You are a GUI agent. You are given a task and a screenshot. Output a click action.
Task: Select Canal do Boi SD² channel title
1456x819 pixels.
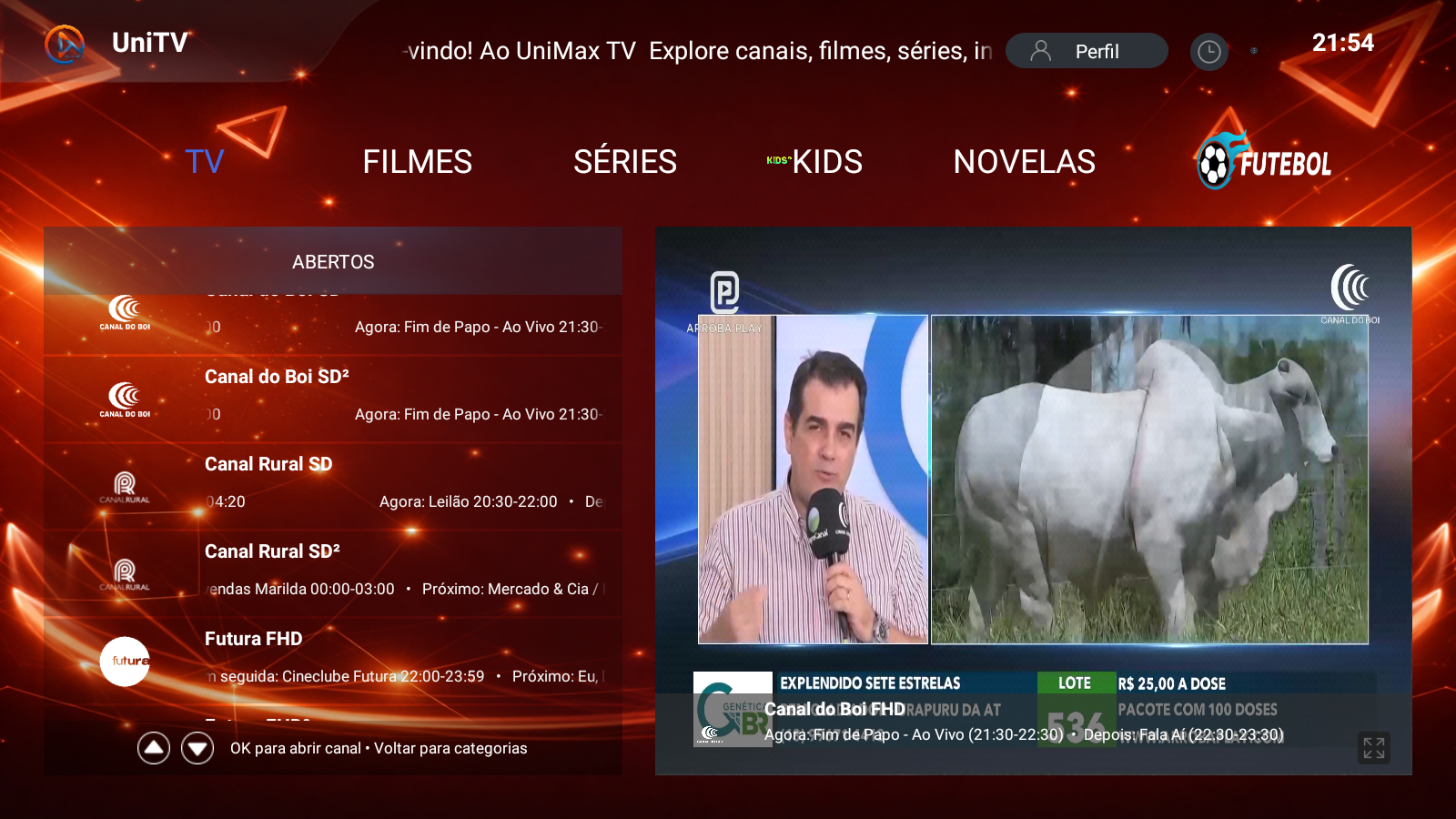(277, 377)
